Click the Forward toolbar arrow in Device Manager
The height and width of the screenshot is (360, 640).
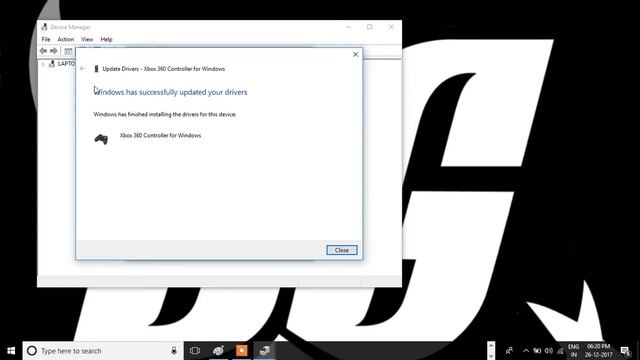[53, 51]
